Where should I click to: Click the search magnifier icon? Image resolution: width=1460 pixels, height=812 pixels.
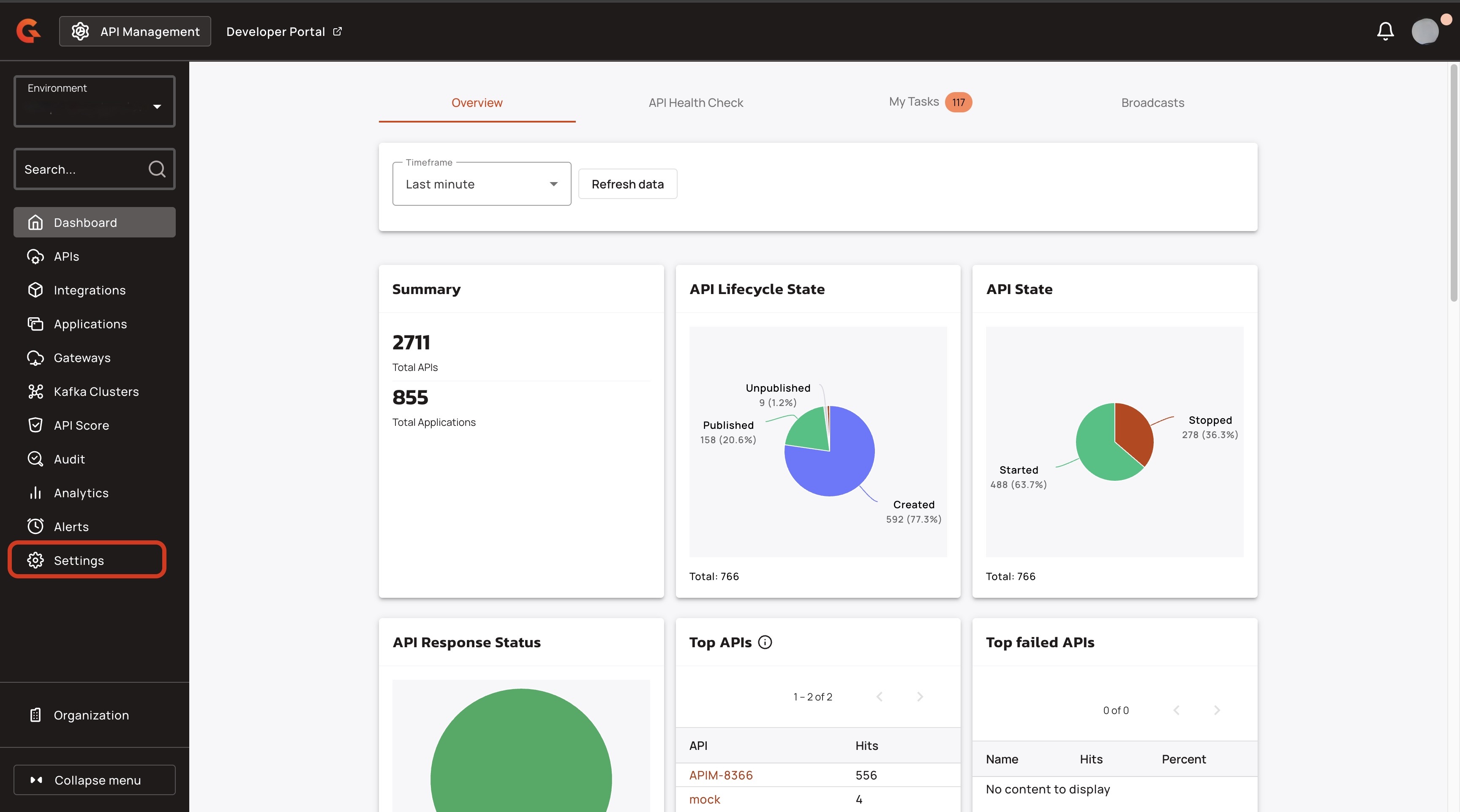tap(156, 169)
